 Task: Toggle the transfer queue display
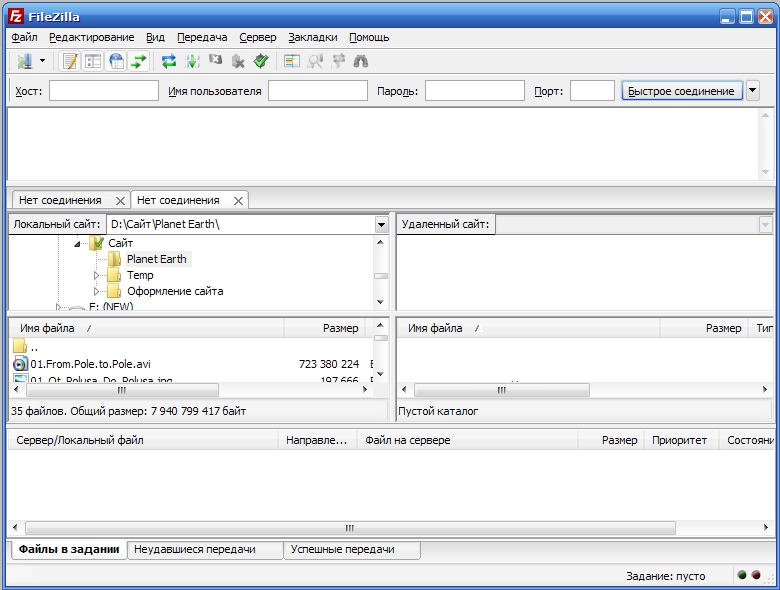click(139, 61)
